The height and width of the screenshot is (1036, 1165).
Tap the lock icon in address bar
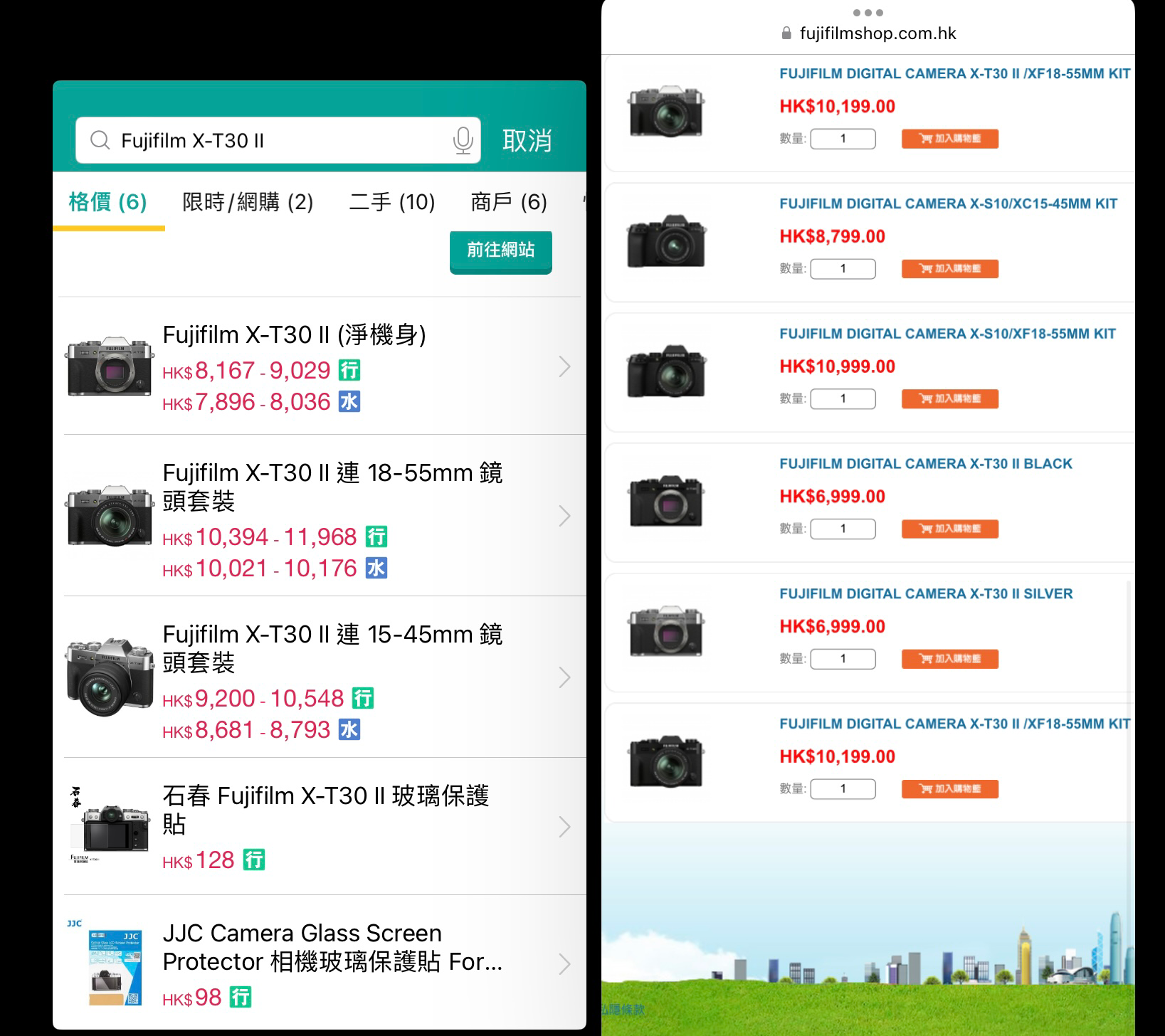coord(786,33)
